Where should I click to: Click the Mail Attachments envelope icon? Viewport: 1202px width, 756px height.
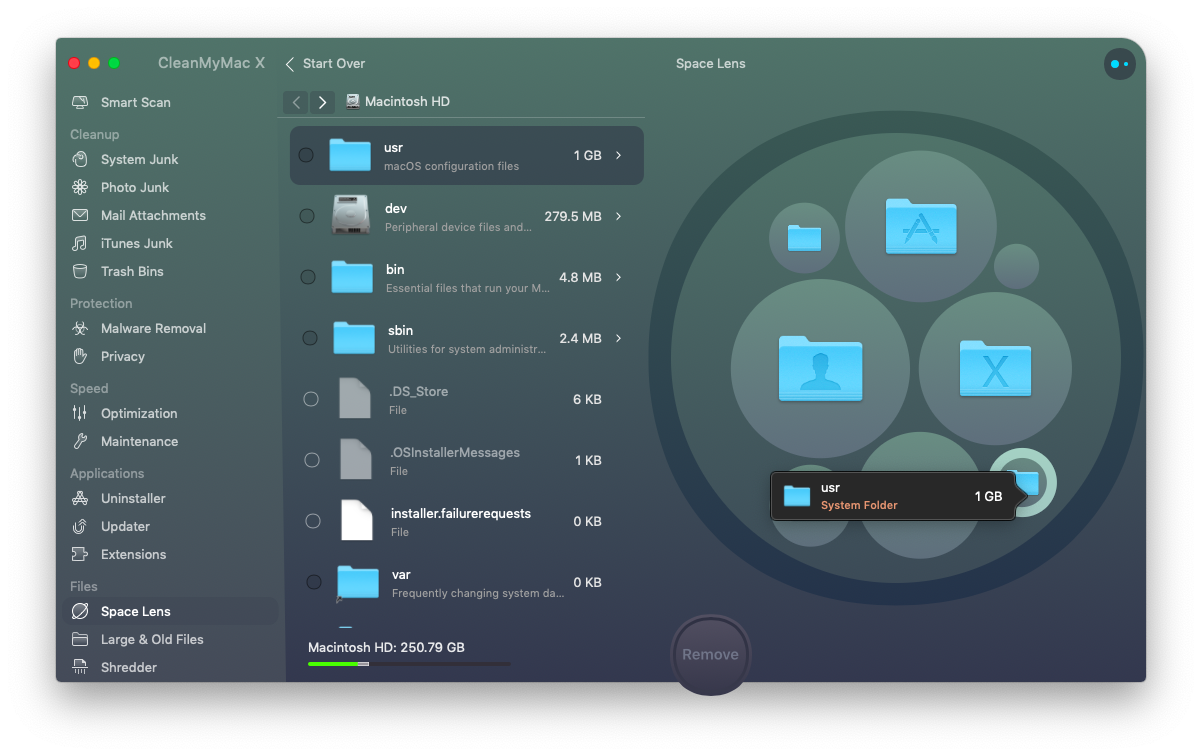pyautogui.click(x=80, y=215)
